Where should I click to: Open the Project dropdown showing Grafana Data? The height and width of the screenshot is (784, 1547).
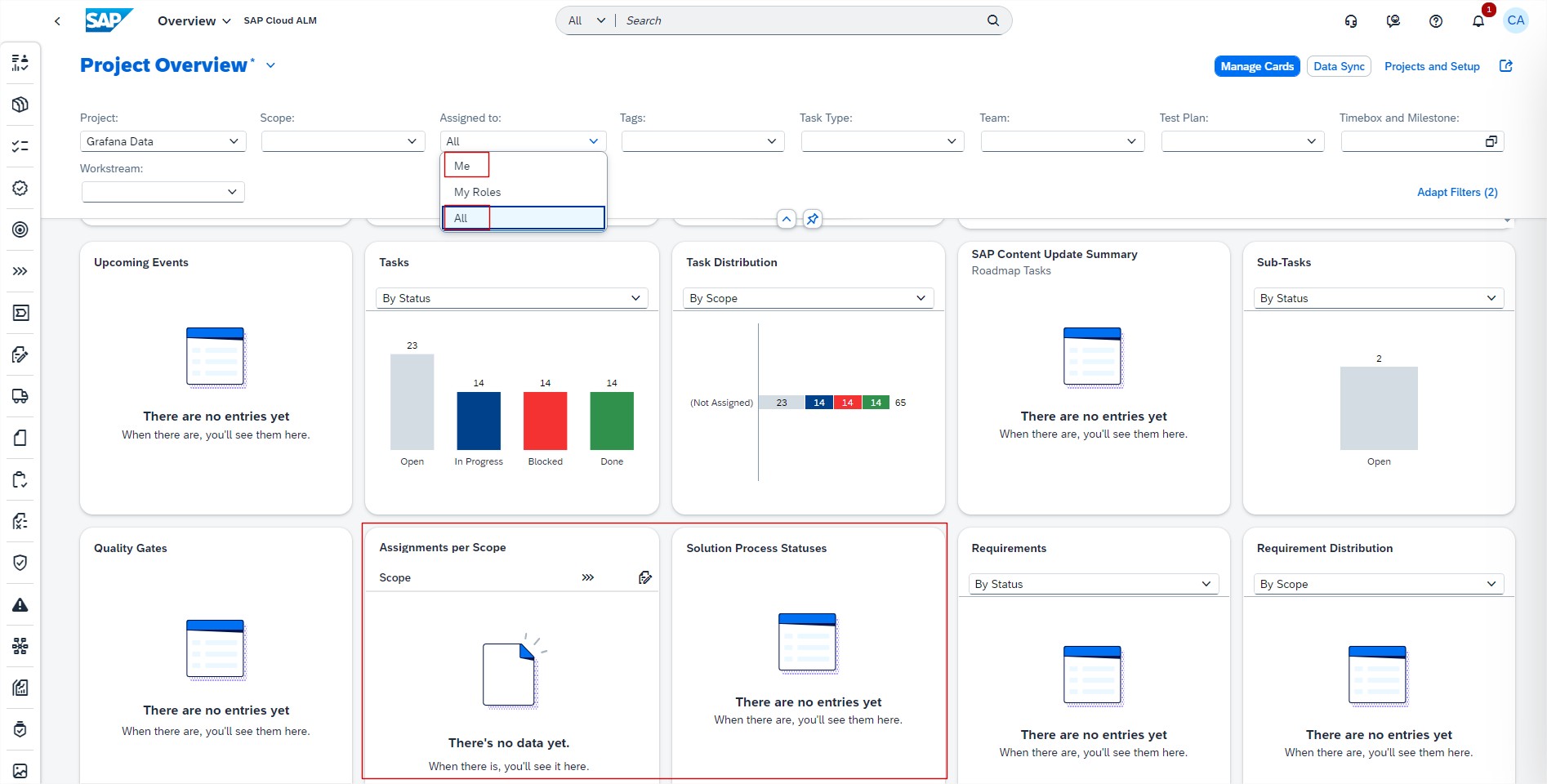163,141
